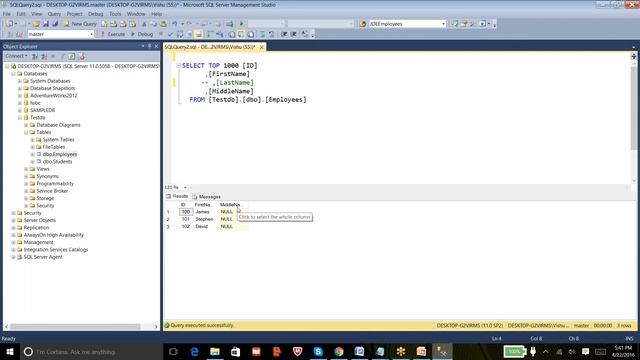Parse the query with the checkmark icon
Viewport: 640px width, 360px height.
[171, 34]
